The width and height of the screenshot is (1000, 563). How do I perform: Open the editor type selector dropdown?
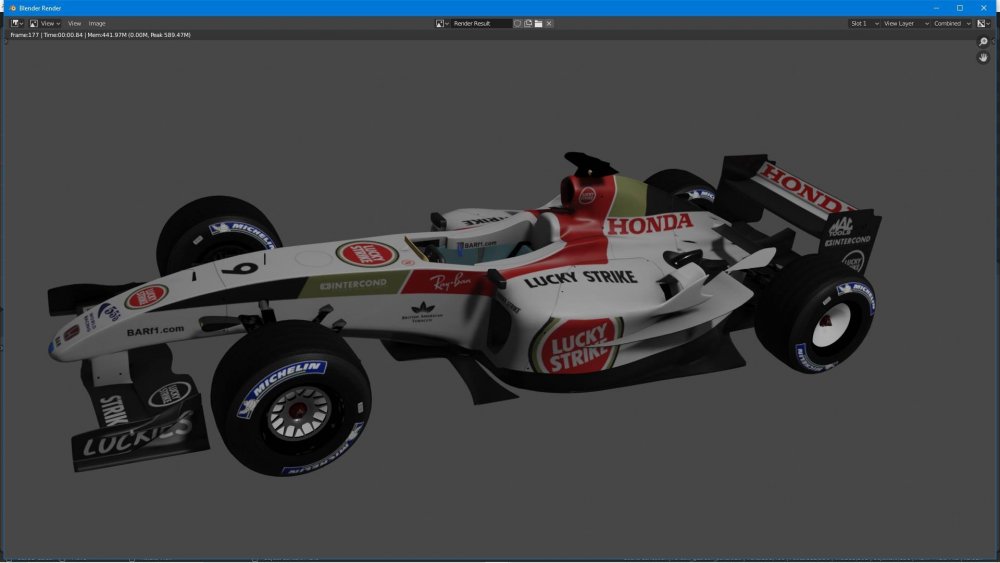coord(17,24)
